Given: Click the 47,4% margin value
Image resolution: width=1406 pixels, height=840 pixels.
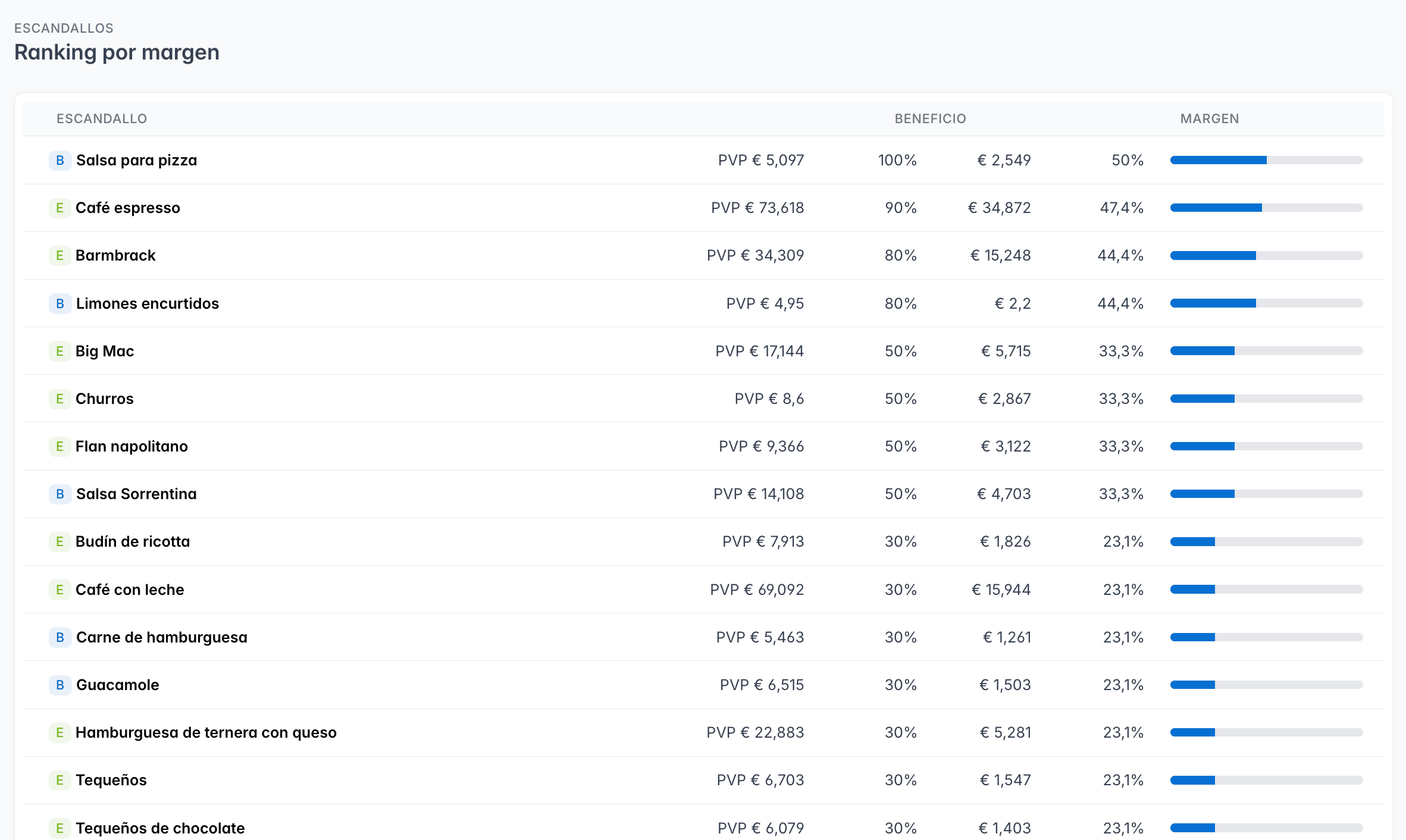Looking at the screenshot, I should (1122, 208).
